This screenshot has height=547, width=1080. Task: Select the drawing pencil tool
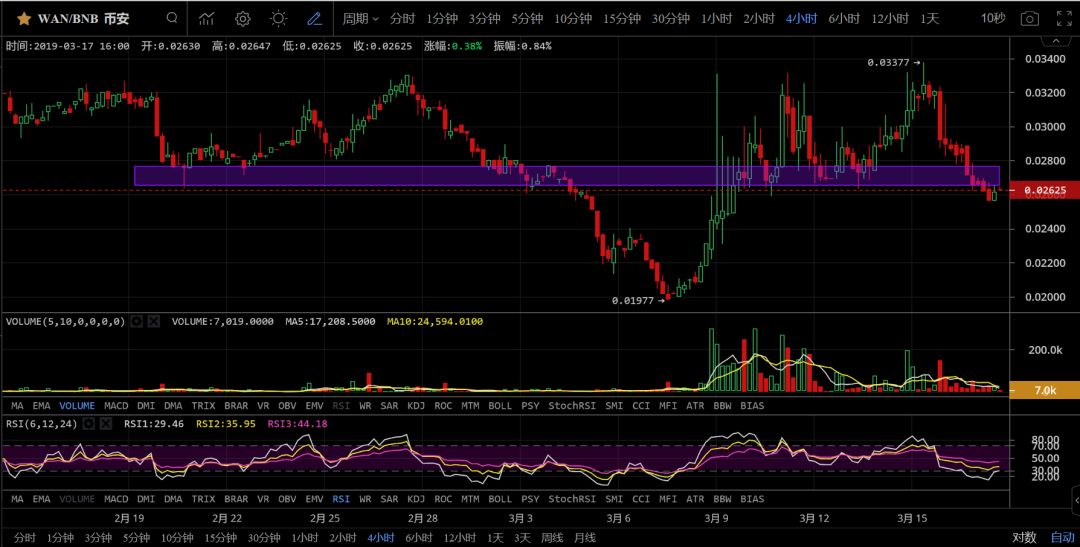click(314, 18)
